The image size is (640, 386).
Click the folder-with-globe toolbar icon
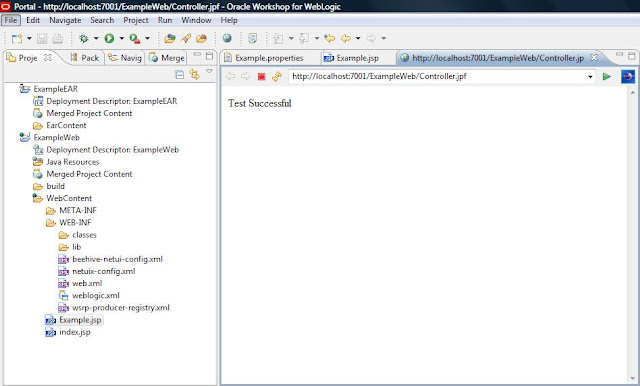(170, 38)
